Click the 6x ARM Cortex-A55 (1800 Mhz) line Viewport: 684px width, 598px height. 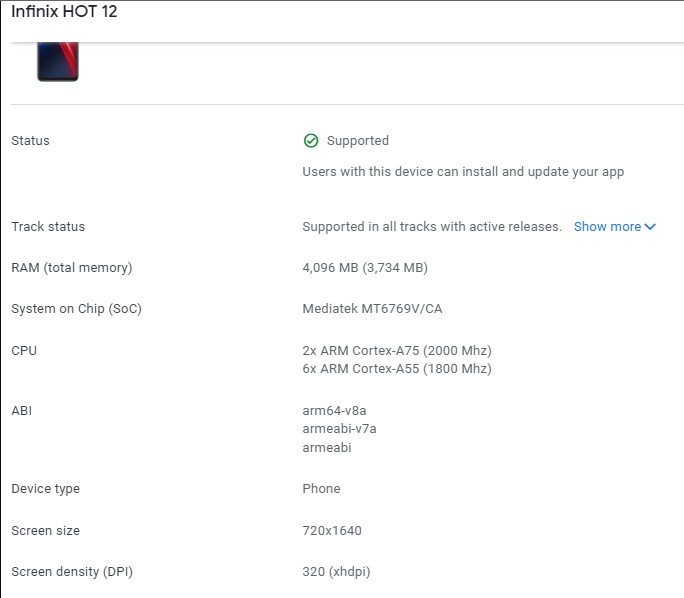[x=397, y=369]
